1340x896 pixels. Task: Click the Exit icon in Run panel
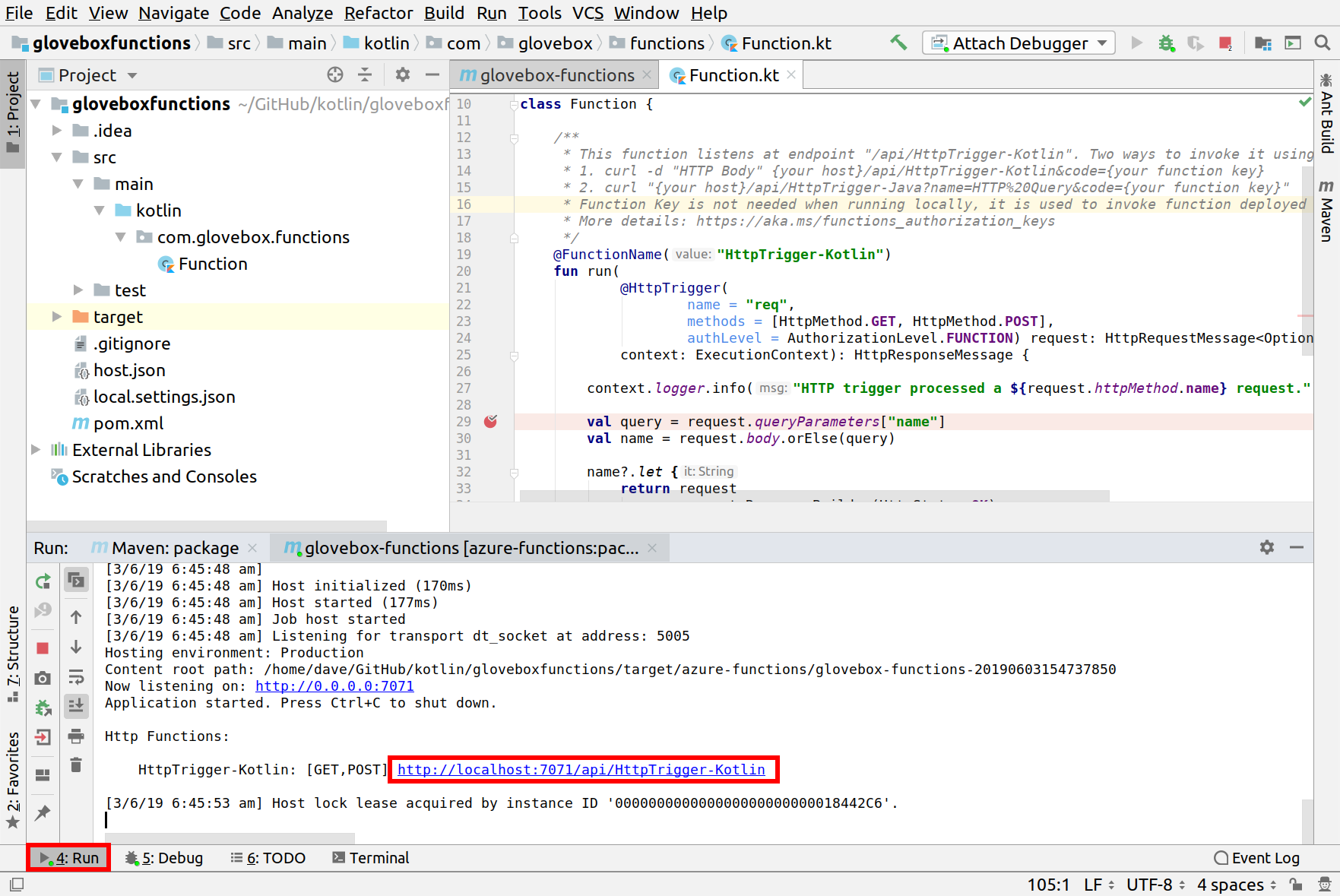[x=43, y=737]
